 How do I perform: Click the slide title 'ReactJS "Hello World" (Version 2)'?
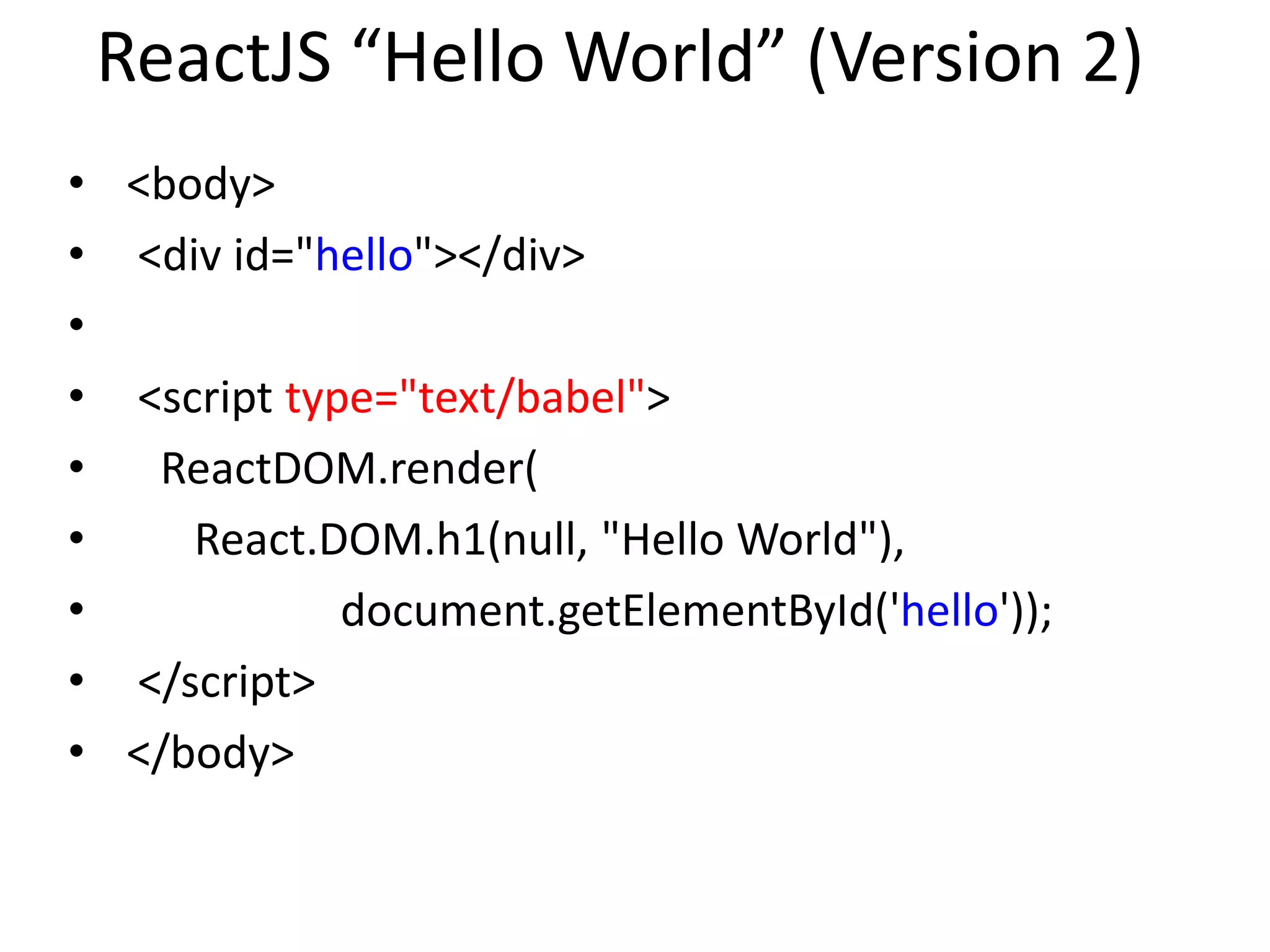(x=620, y=59)
